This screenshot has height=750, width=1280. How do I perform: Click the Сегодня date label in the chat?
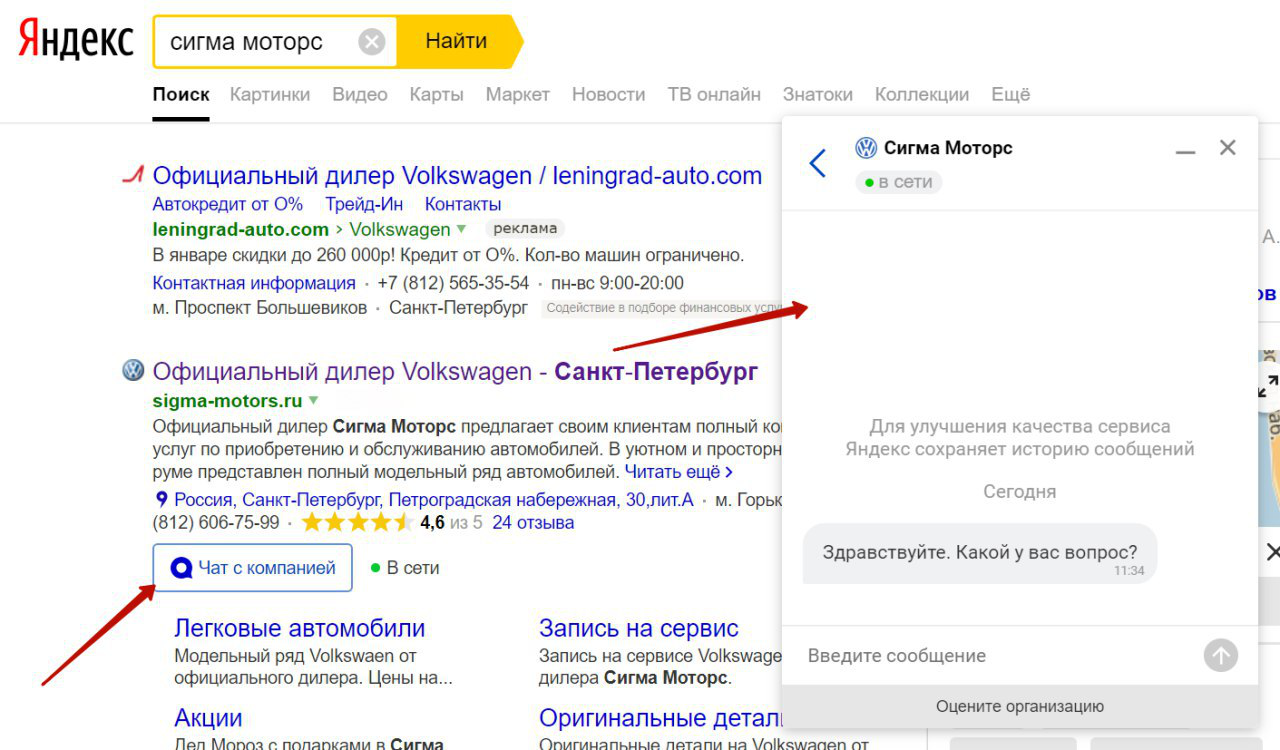[1019, 491]
